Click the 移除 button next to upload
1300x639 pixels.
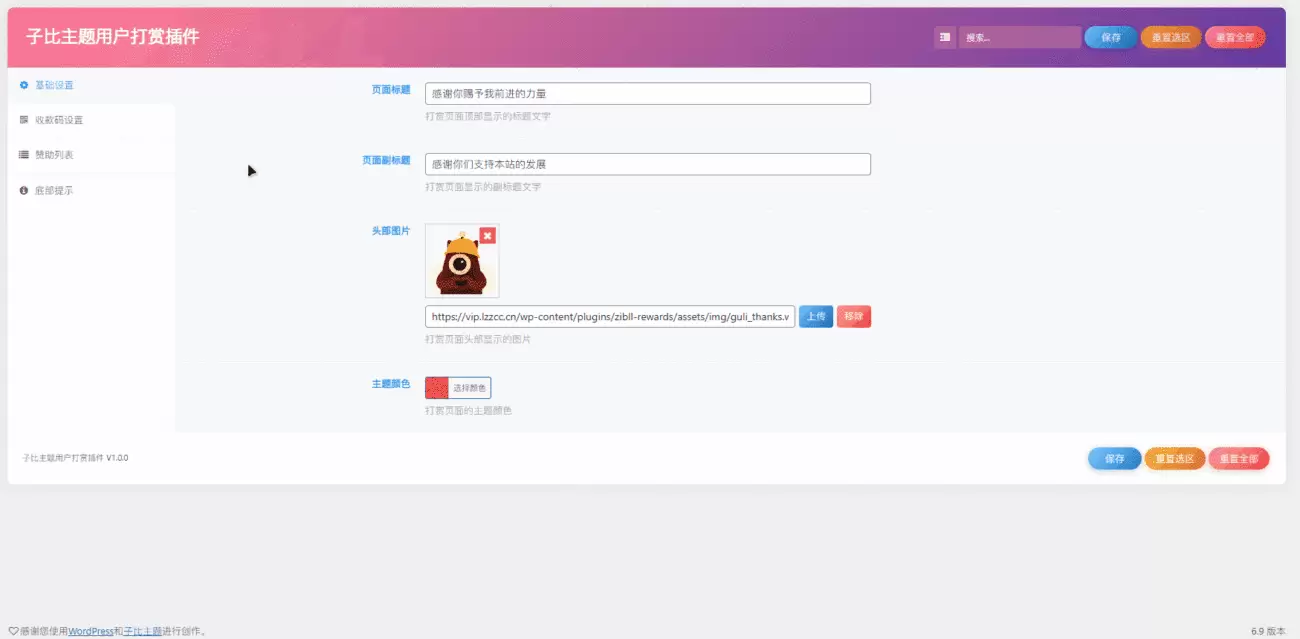click(853, 315)
